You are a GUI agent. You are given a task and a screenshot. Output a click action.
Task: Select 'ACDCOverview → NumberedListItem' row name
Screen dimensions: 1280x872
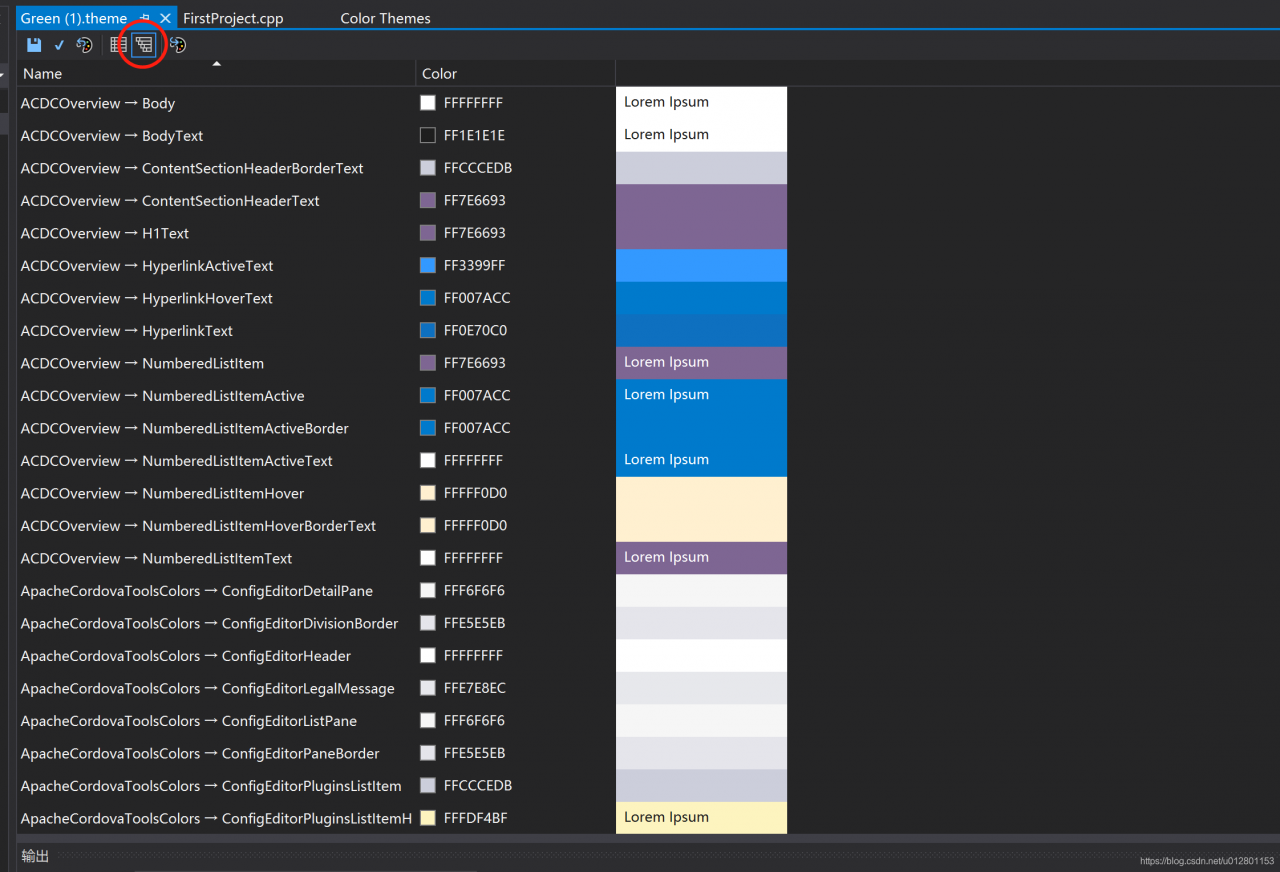[142, 363]
